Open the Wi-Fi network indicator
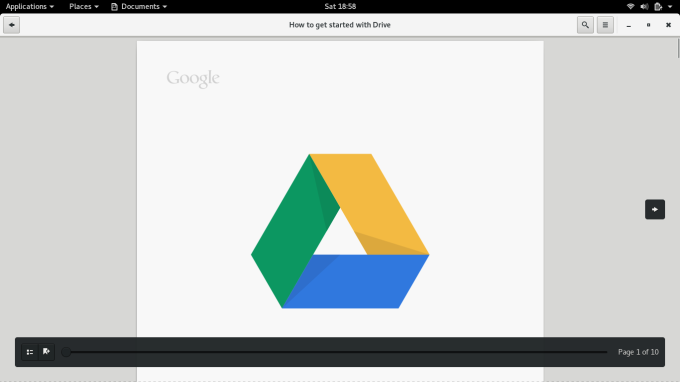This screenshot has height=382, width=680. point(631,7)
